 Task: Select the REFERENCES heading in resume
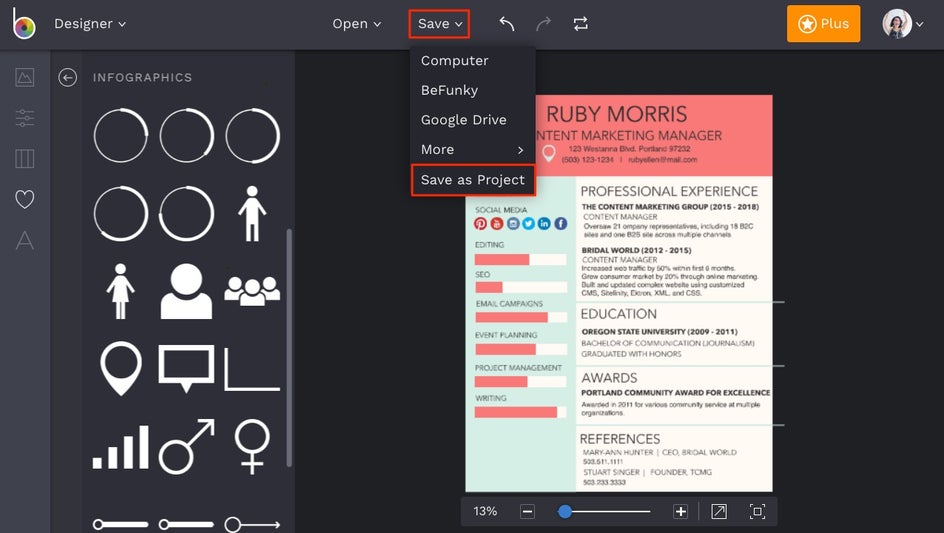(x=620, y=438)
